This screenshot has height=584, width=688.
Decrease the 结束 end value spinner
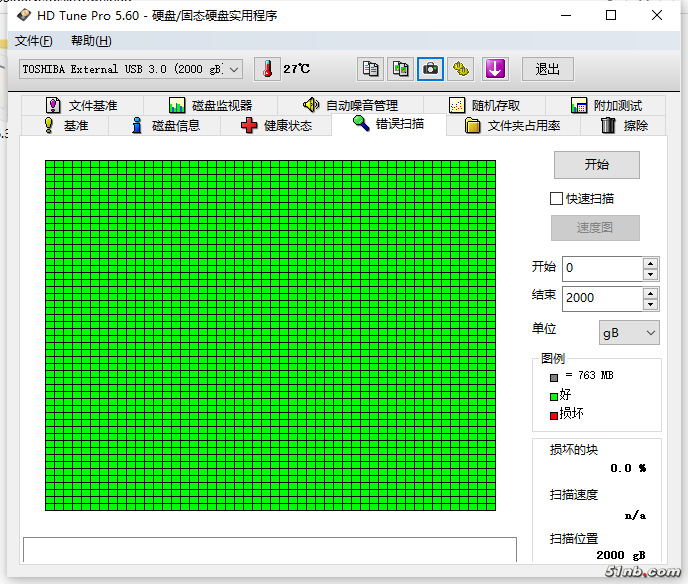pos(651,303)
